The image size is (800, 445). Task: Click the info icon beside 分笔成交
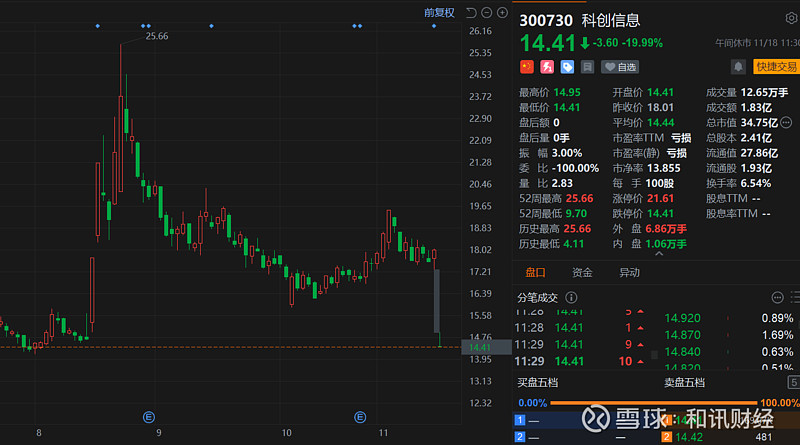pos(571,298)
